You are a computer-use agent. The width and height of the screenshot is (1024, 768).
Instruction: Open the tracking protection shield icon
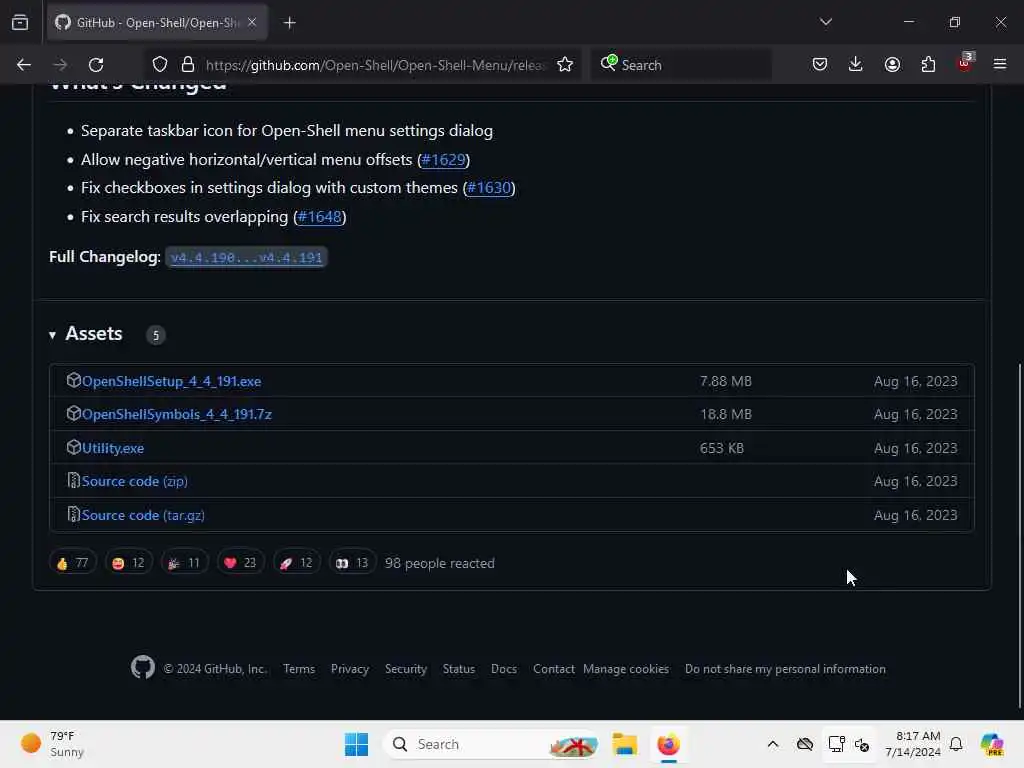point(159,65)
